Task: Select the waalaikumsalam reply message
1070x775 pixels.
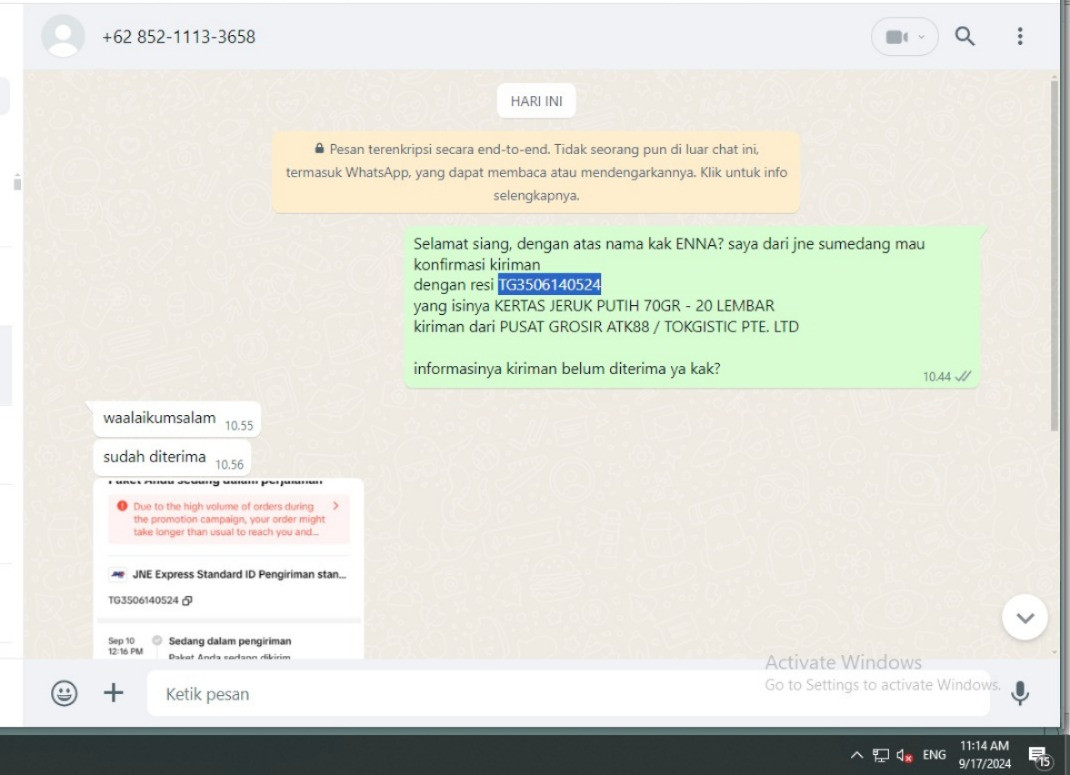Action: pyautogui.click(x=177, y=419)
